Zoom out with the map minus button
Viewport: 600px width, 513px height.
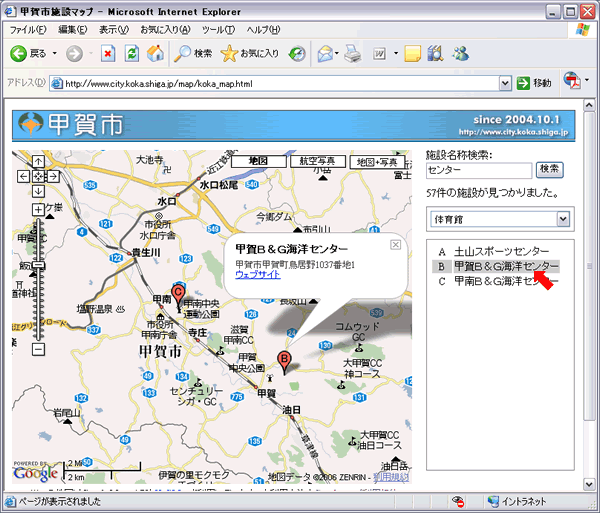38,349
